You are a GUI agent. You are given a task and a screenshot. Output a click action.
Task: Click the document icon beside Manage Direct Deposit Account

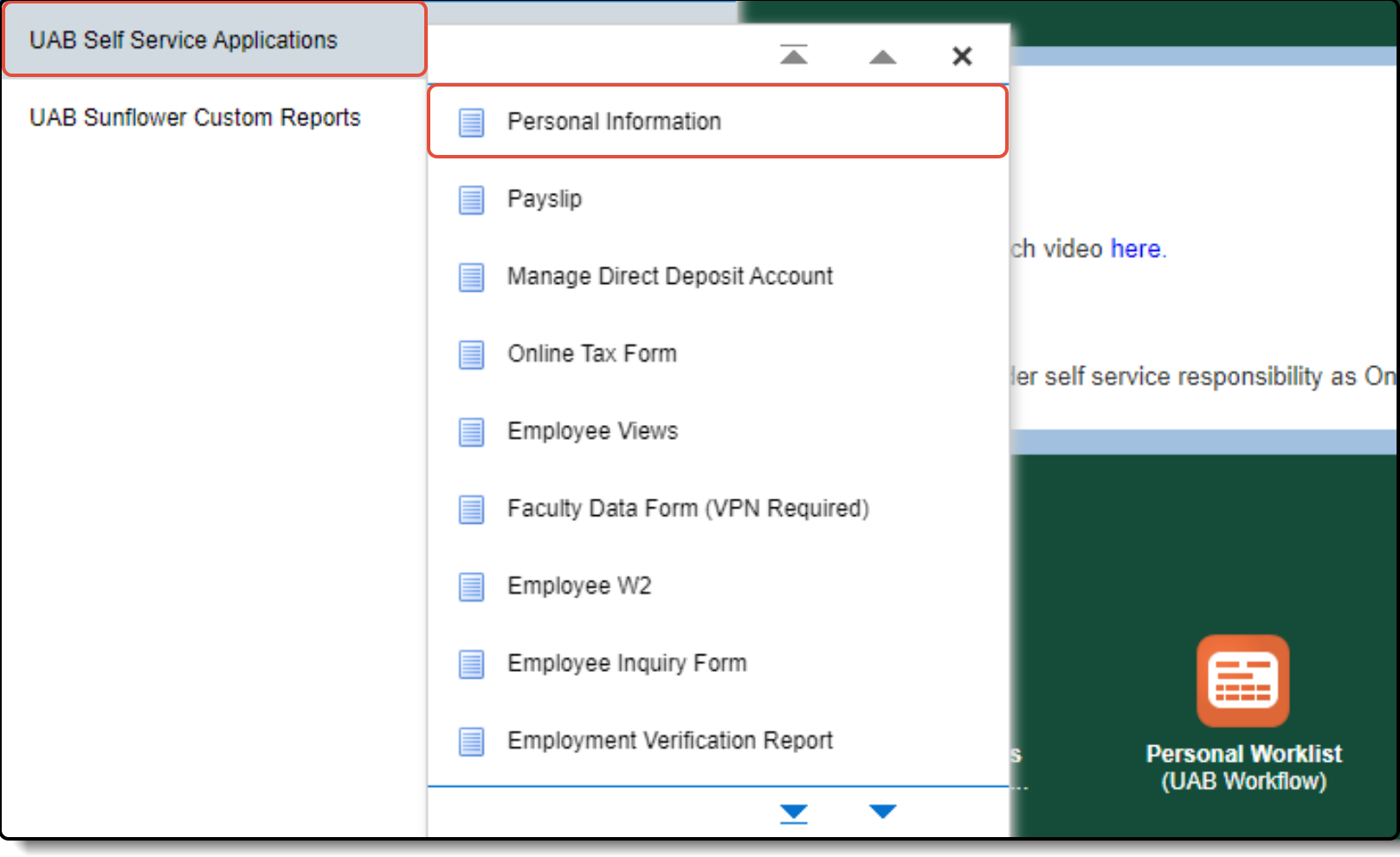pos(471,278)
